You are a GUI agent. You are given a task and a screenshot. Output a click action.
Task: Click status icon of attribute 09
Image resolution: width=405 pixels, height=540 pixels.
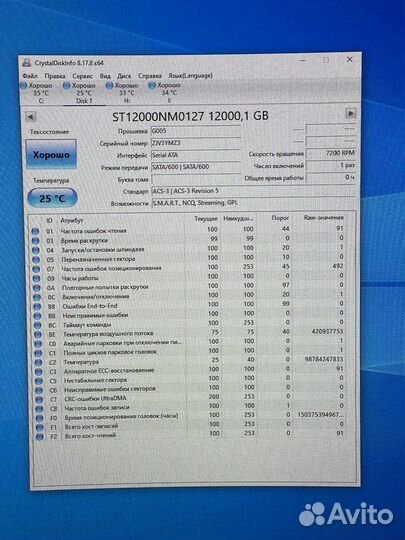point(37,279)
